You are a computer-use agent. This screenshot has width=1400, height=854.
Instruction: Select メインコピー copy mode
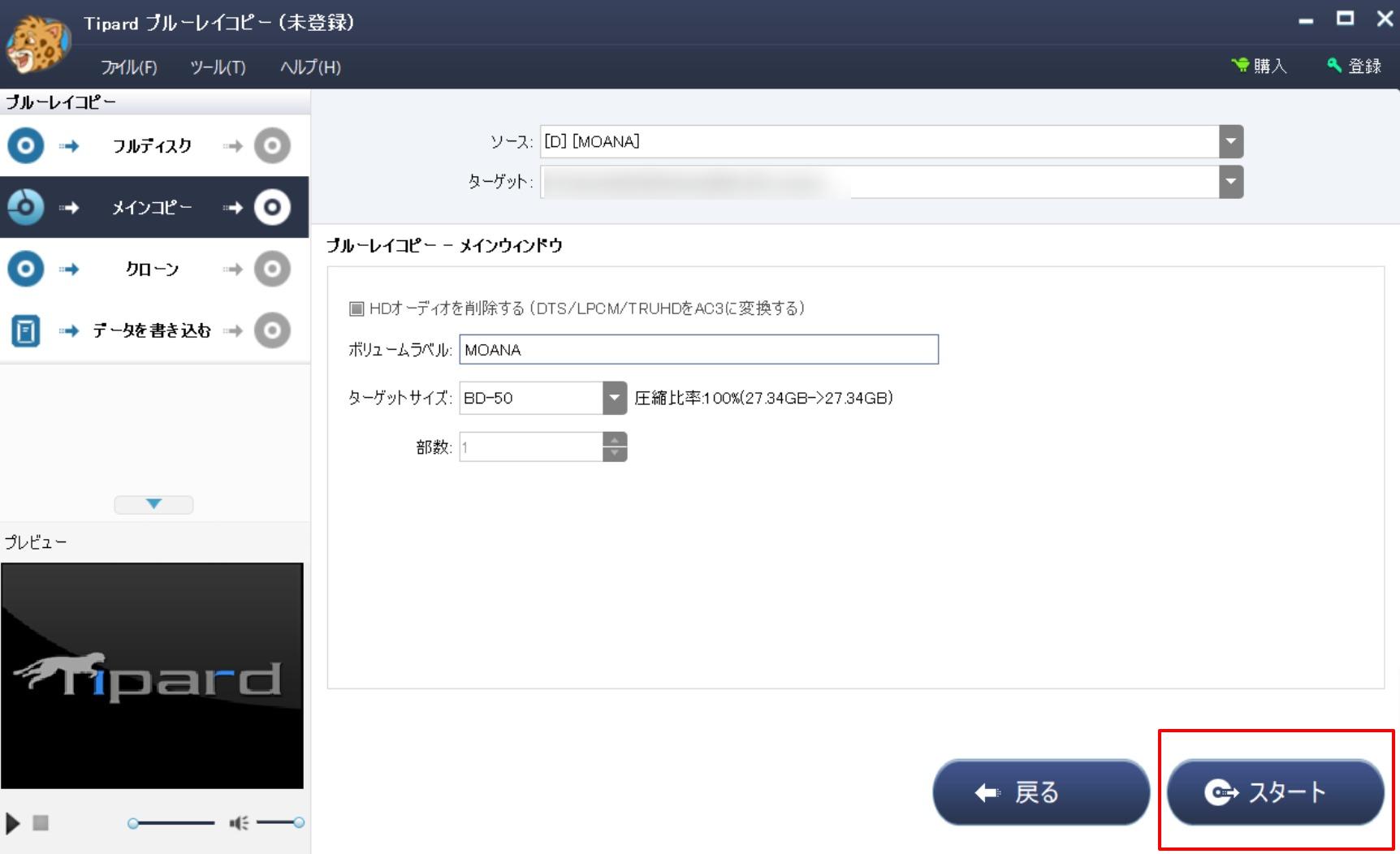point(154,207)
